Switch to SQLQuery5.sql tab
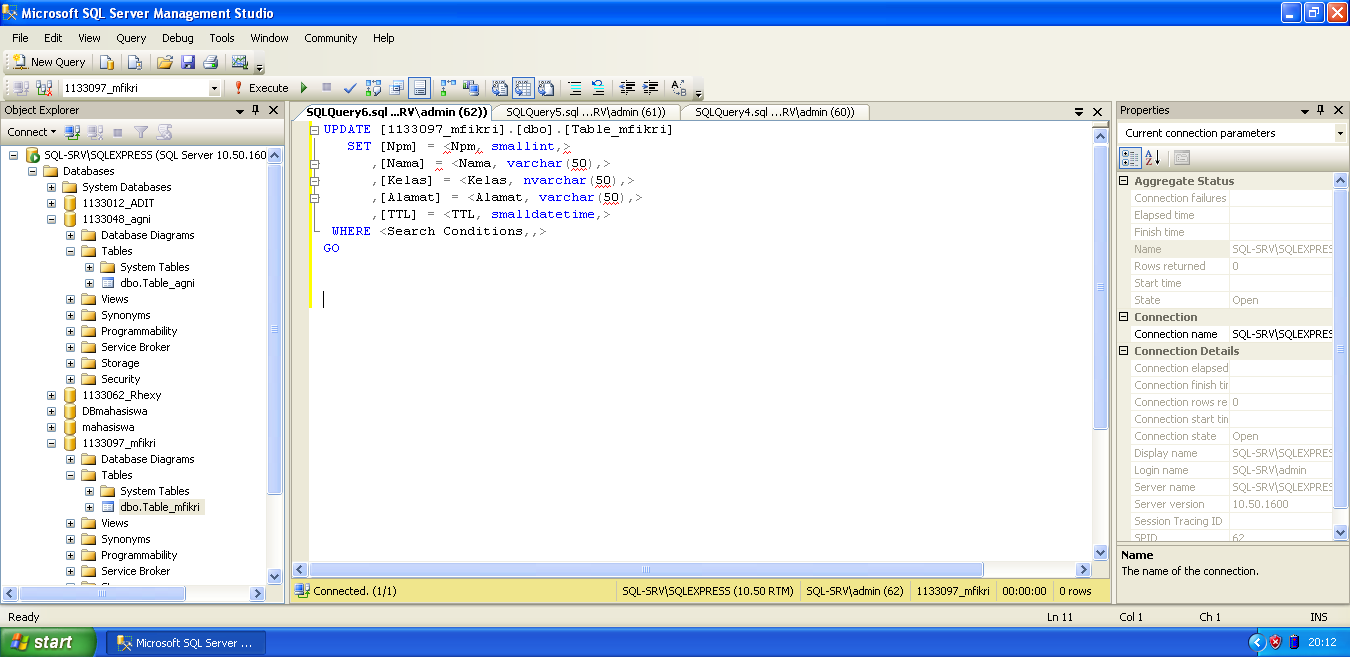 click(586, 112)
